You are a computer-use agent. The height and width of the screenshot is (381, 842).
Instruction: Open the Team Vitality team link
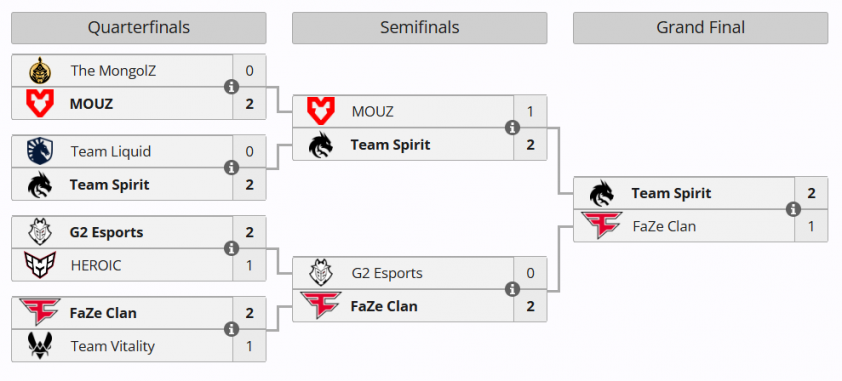[112, 346]
